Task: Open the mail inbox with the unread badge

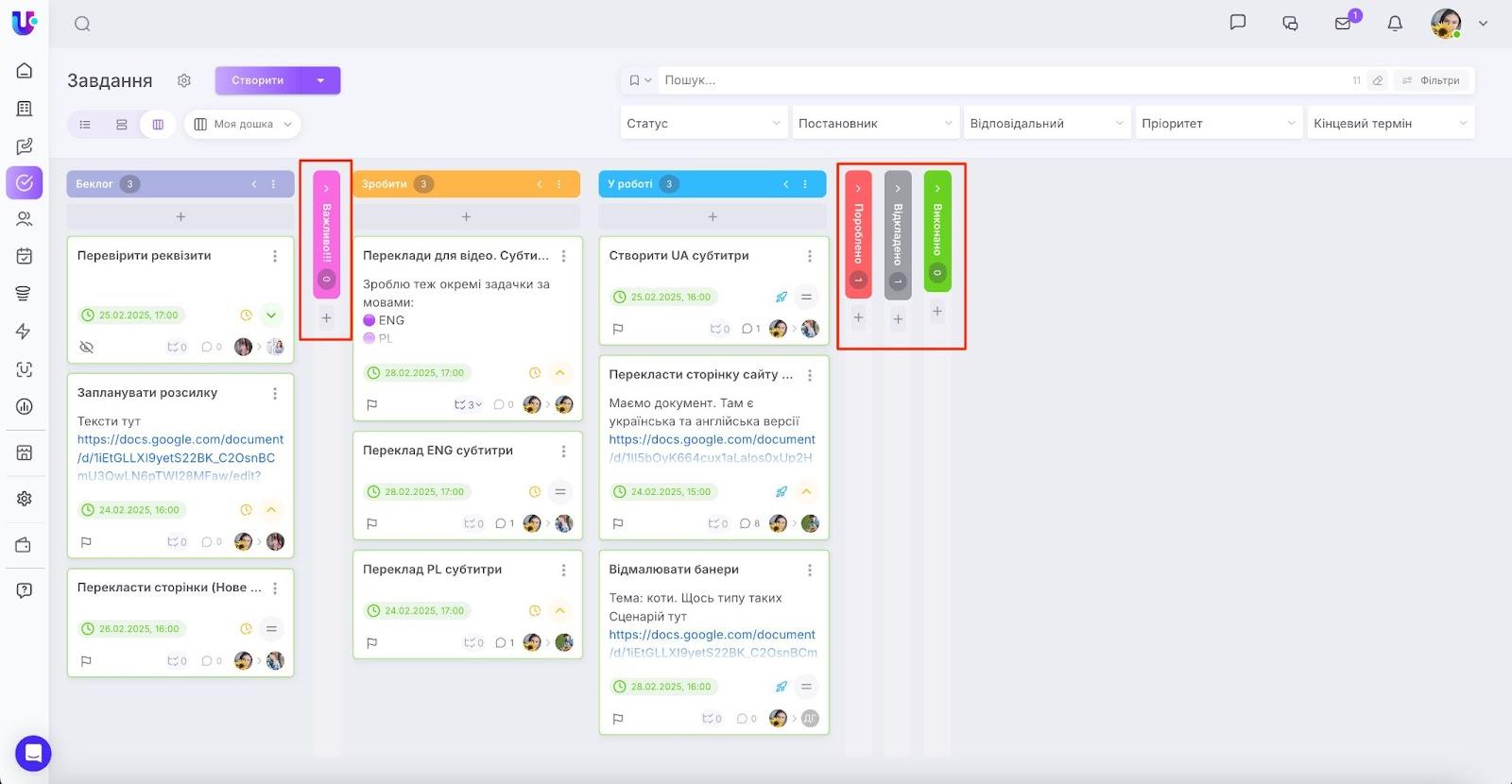Action: 1343,24
